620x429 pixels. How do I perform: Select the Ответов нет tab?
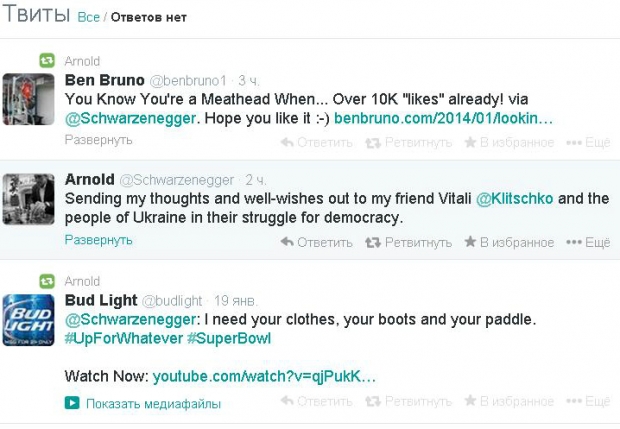(148, 18)
